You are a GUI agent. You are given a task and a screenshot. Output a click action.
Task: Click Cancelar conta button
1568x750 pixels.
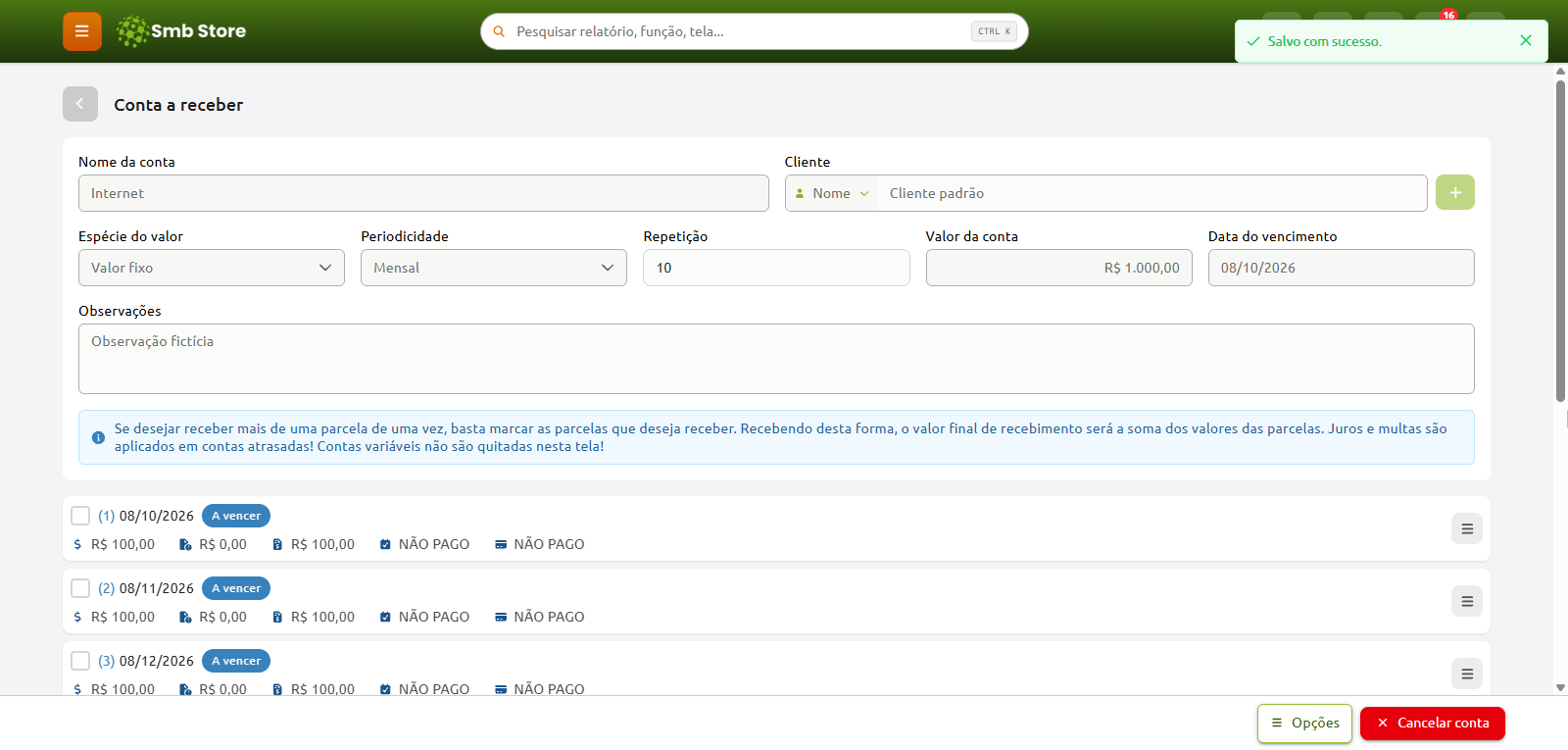pyautogui.click(x=1433, y=724)
